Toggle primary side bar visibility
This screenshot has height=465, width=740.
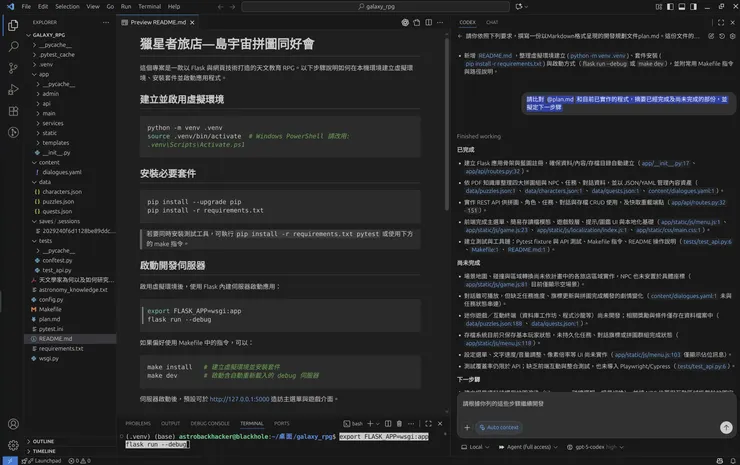pos(670,7)
